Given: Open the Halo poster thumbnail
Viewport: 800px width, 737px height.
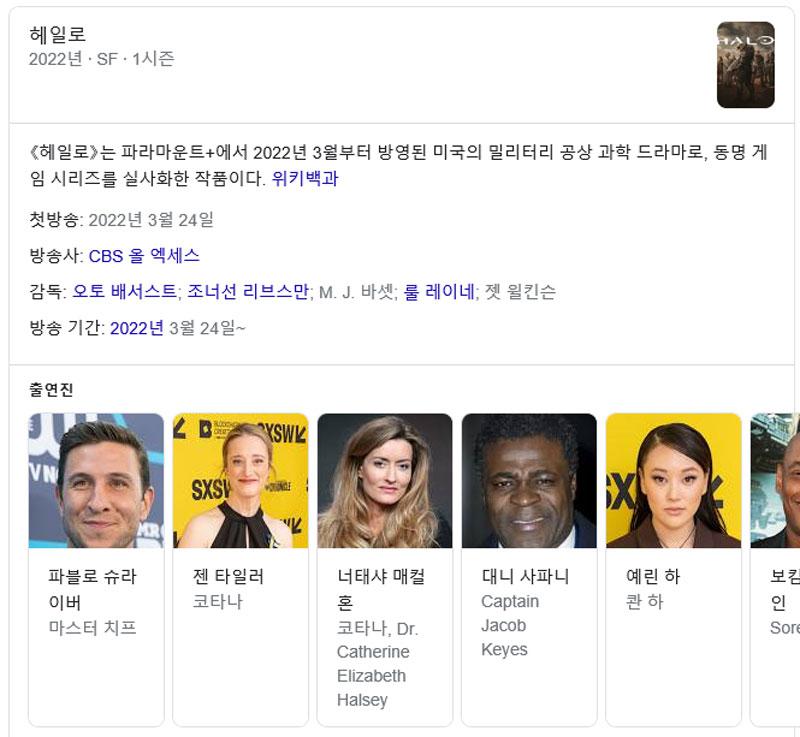Looking at the screenshot, I should 745,65.
